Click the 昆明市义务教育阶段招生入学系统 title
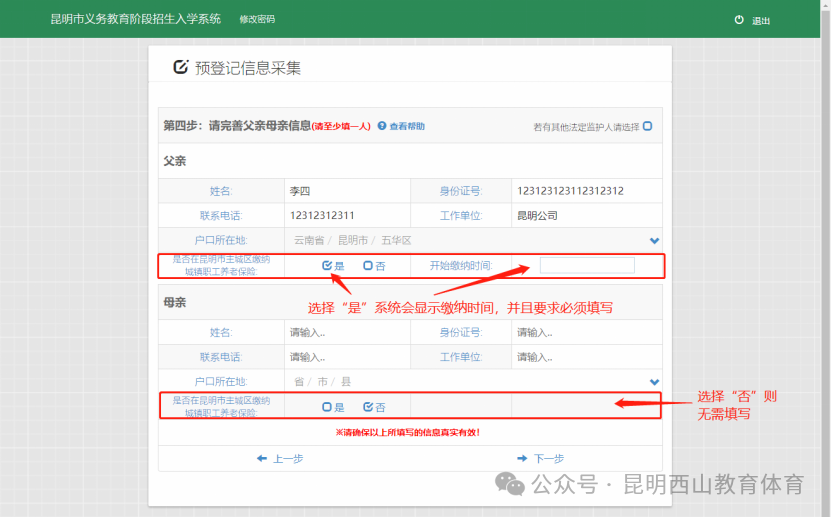 136,19
